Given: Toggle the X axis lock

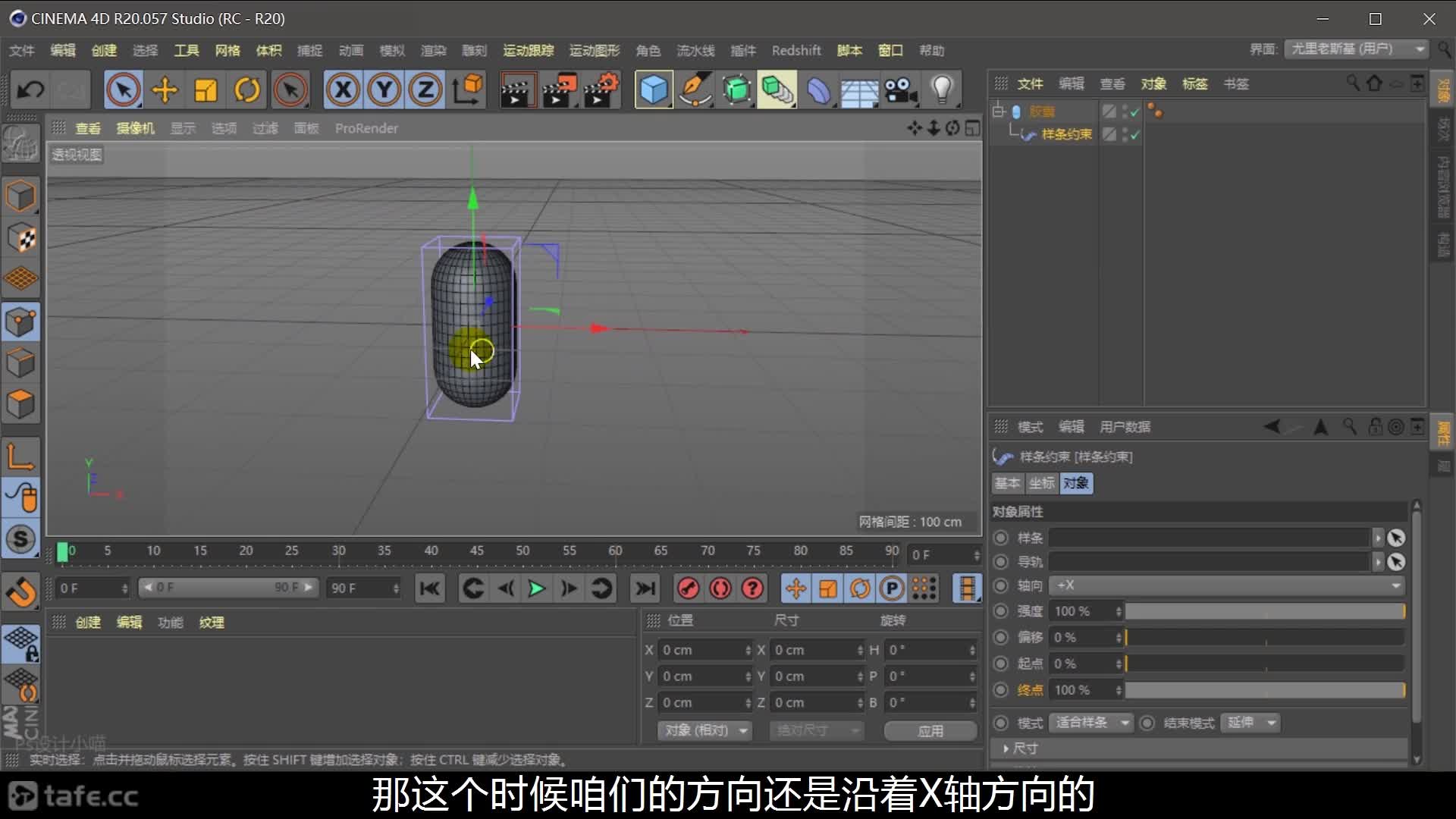Looking at the screenshot, I should tap(343, 90).
